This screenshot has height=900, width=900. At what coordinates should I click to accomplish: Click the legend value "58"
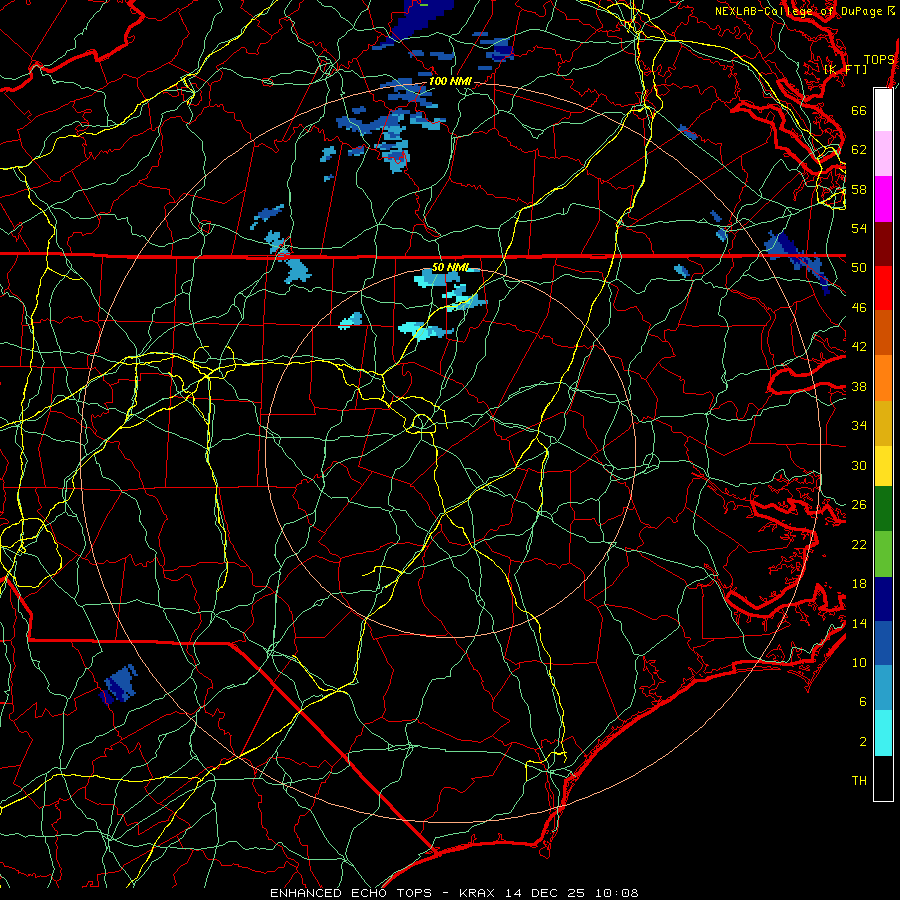pos(859,189)
